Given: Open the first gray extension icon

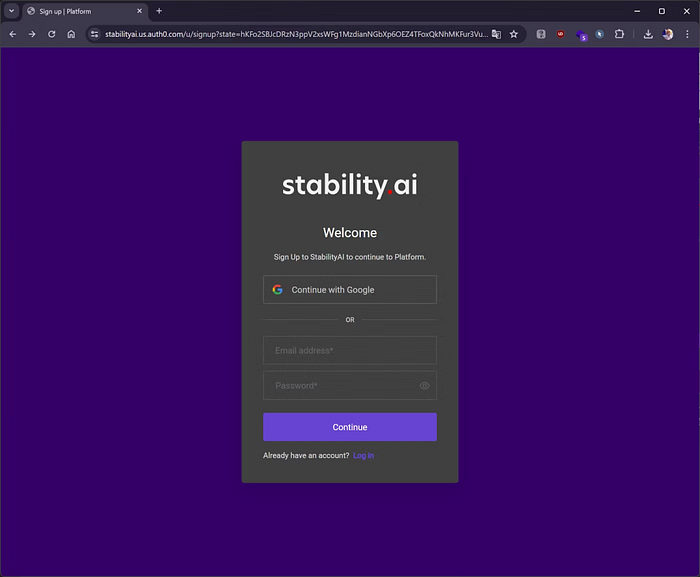Looking at the screenshot, I should point(541,34).
